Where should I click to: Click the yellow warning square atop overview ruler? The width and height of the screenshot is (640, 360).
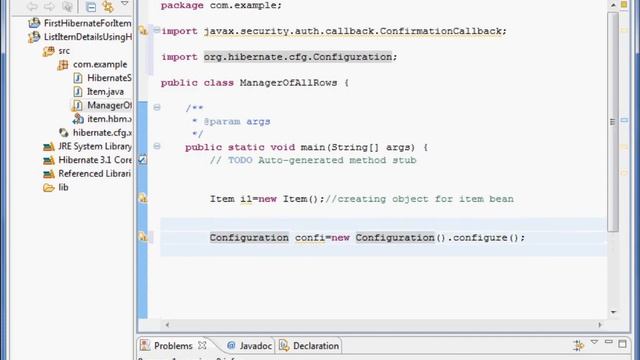[624, 4]
